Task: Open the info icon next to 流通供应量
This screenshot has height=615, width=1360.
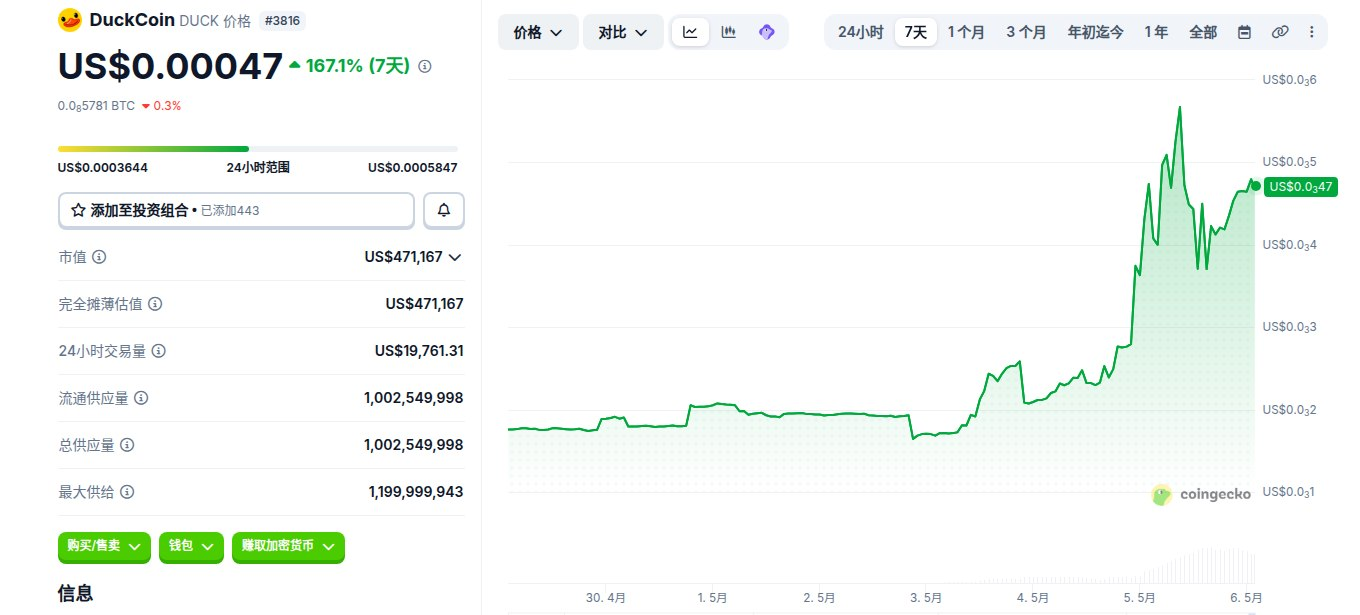Action: coord(141,398)
